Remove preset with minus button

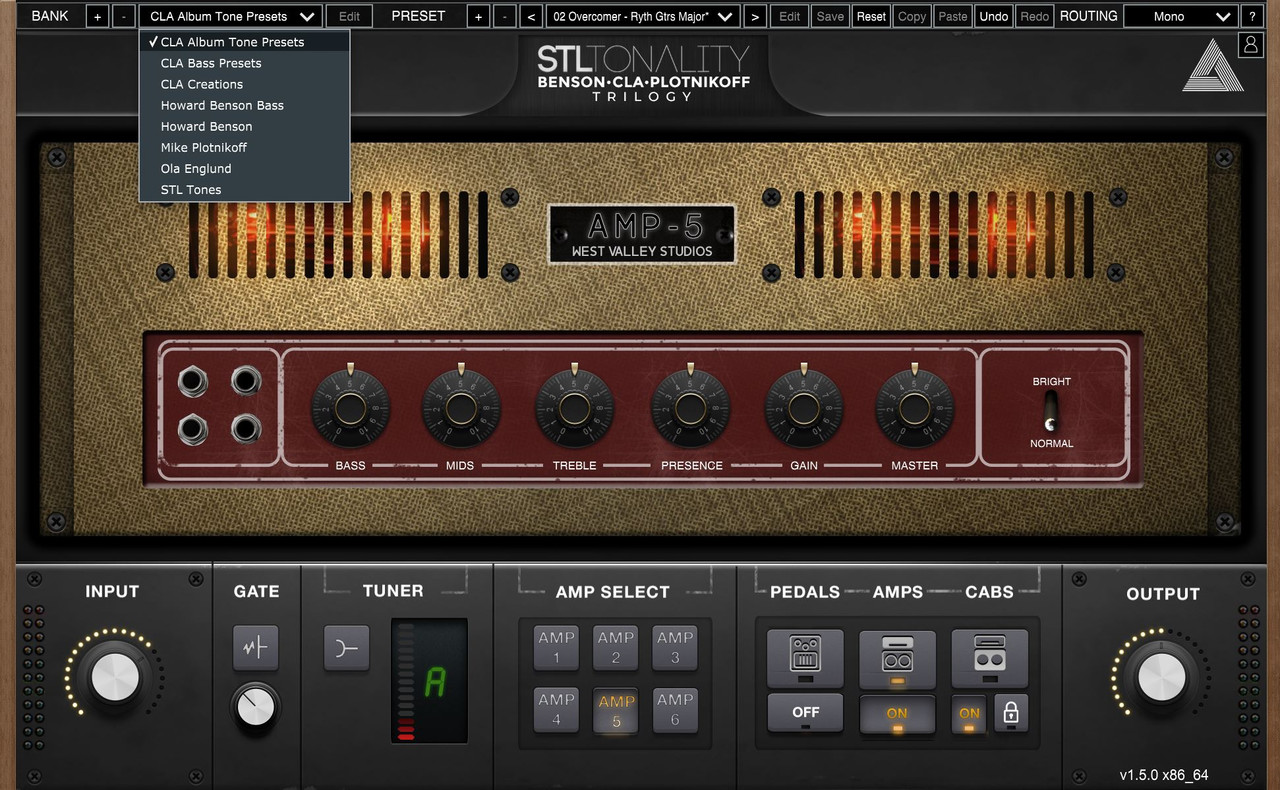coord(505,16)
